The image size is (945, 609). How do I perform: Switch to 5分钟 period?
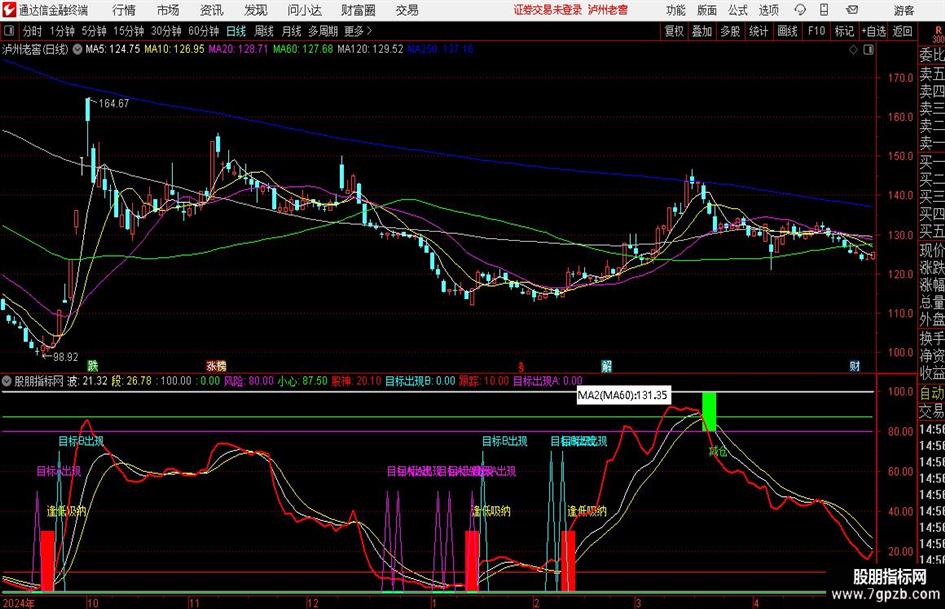tap(94, 31)
